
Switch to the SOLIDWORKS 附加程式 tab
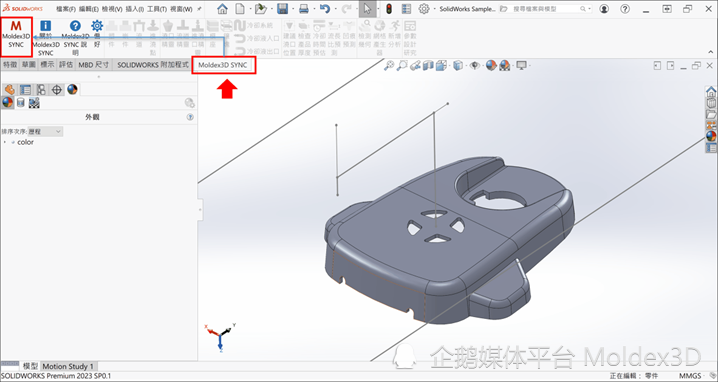[153, 65]
